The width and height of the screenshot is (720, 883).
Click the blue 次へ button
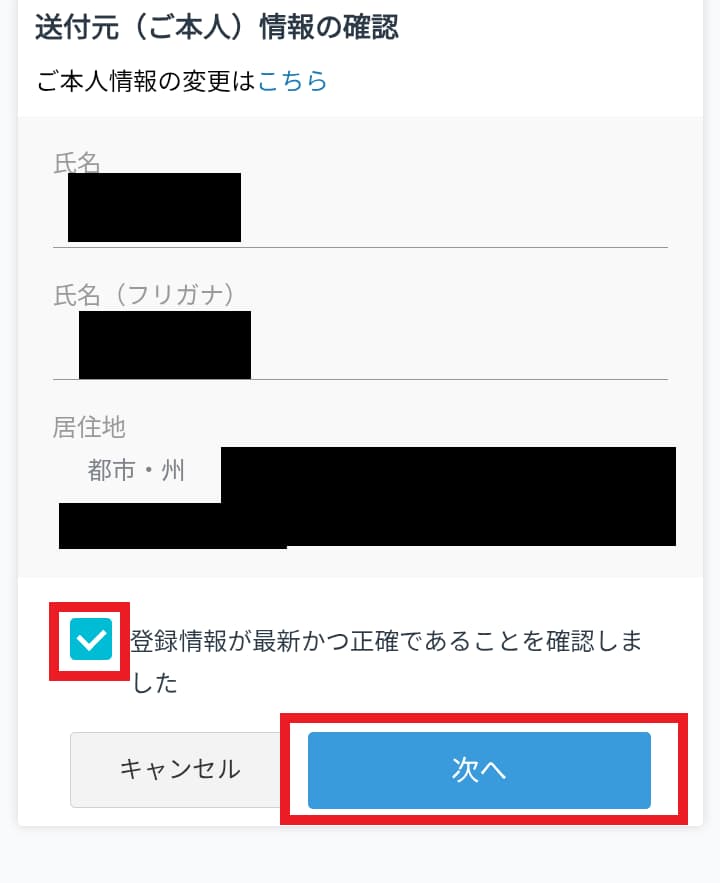point(479,770)
